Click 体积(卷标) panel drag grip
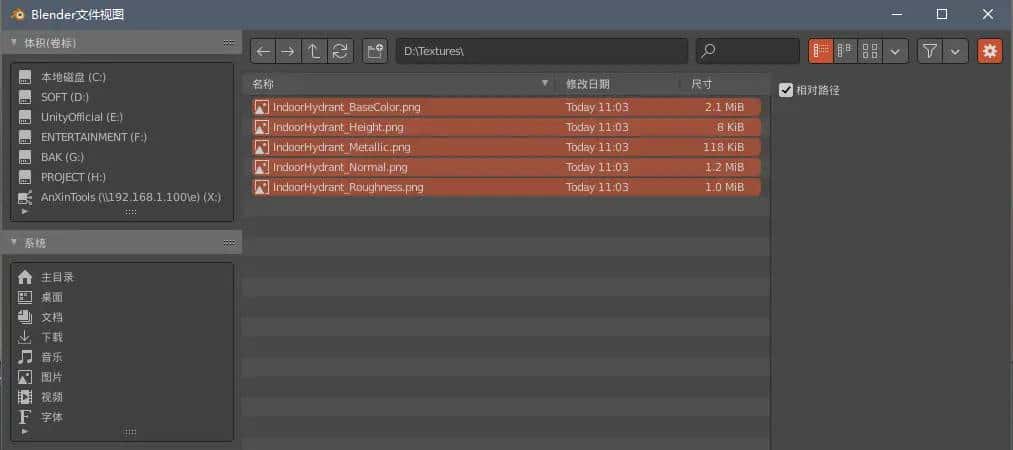 (x=229, y=43)
